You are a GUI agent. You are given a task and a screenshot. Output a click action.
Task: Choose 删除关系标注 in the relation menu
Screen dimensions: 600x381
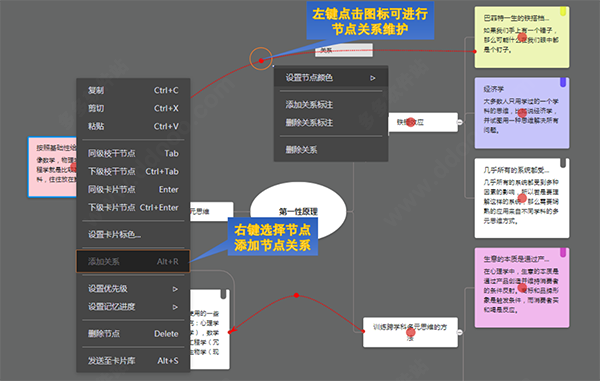tap(331, 123)
